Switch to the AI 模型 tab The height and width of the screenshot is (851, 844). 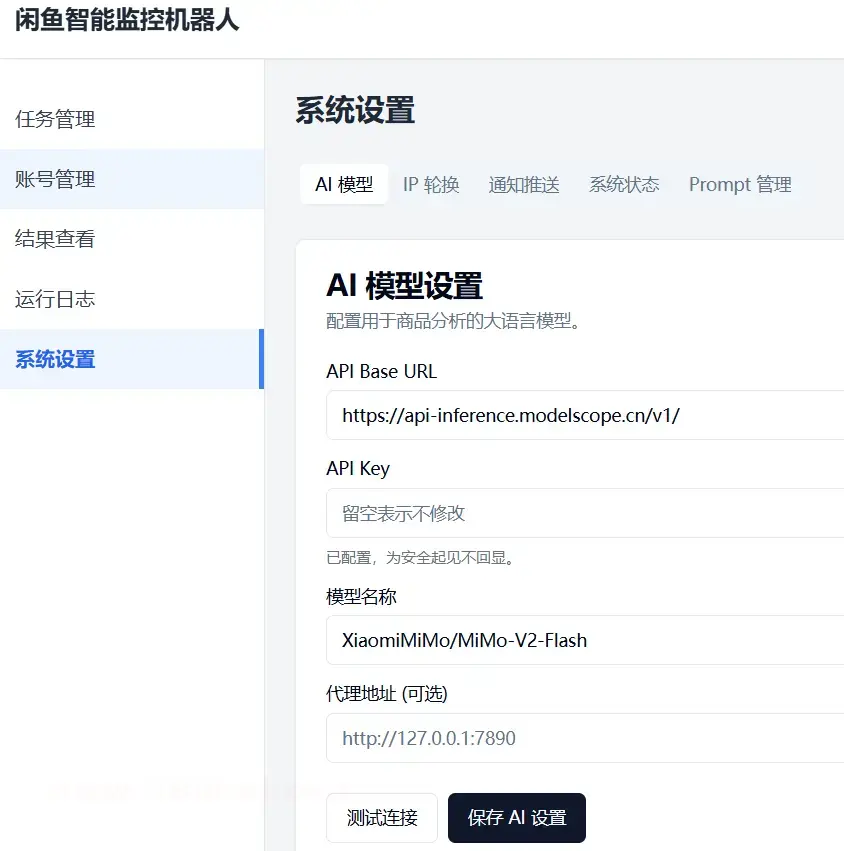[x=344, y=185]
